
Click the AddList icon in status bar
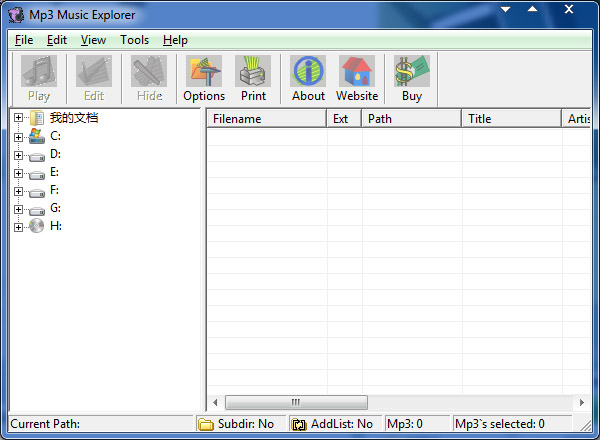299,424
